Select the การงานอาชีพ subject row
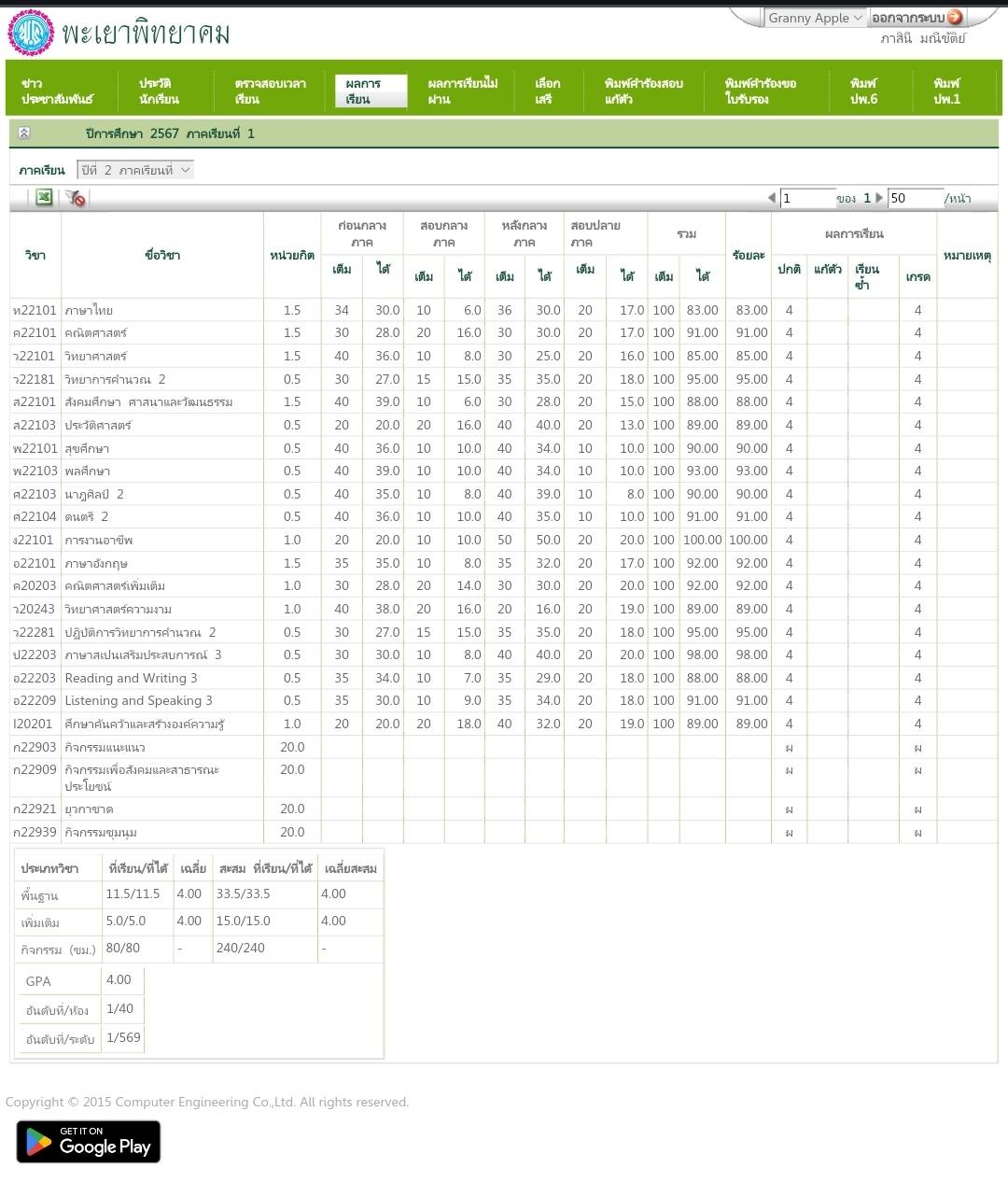Viewport: 1008px width, 1182px height. pos(504,540)
